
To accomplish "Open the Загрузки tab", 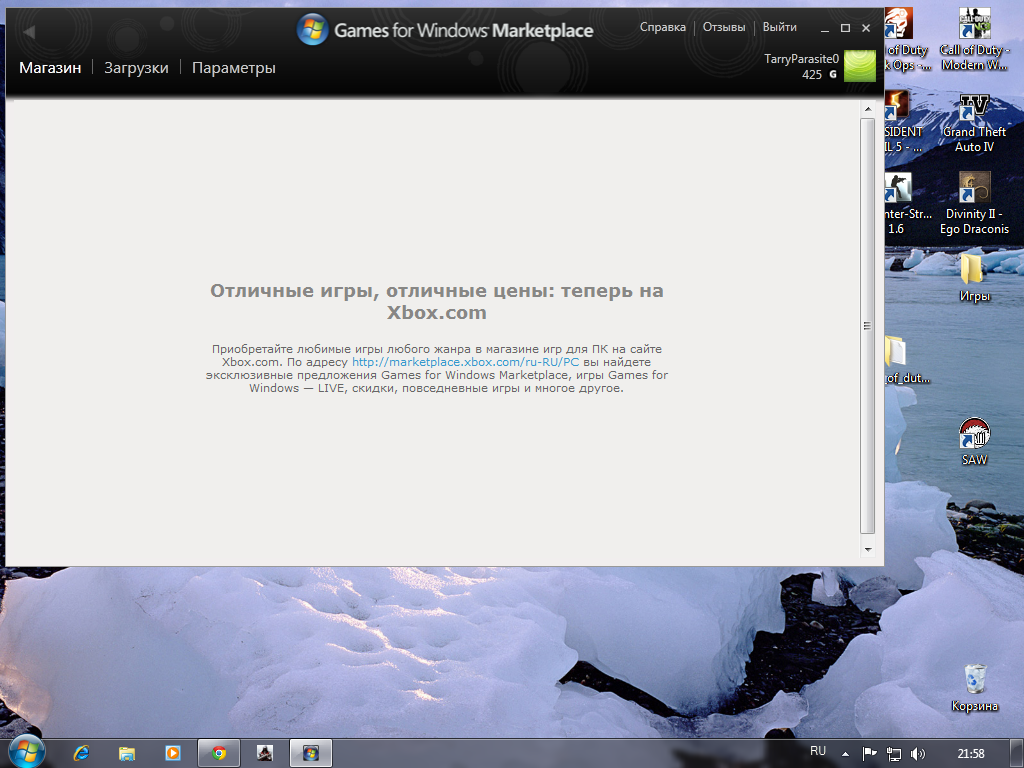I will click(x=136, y=68).
